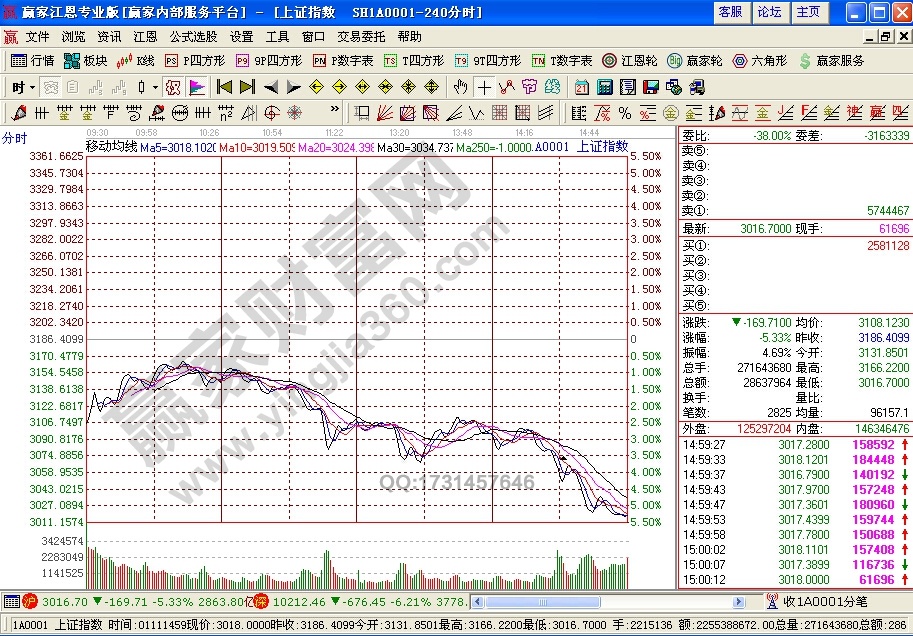Click the calculator icon in the toolbar
Screen dimensions: 913x636
pyautogui.click(x=604, y=87)
